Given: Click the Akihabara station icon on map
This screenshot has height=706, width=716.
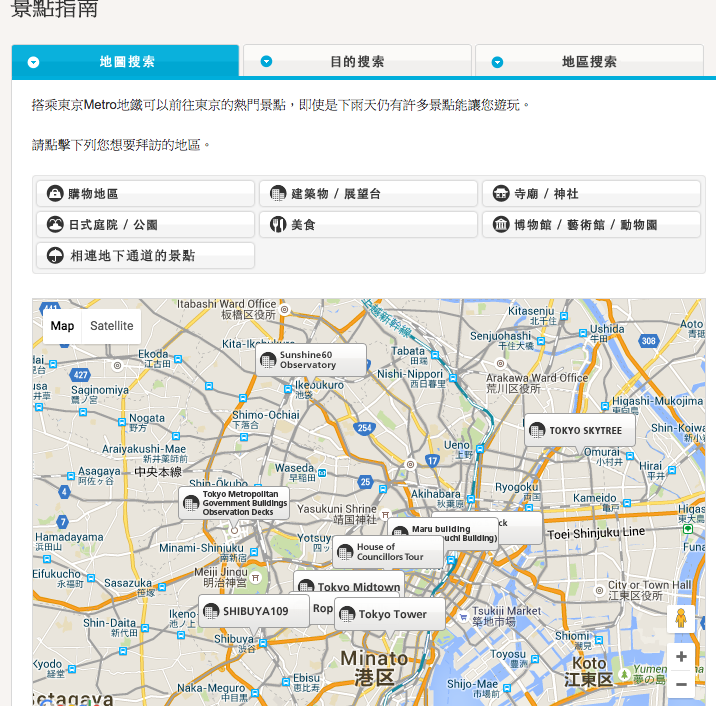Looking at the screenshot, I should tap(471, 499).
